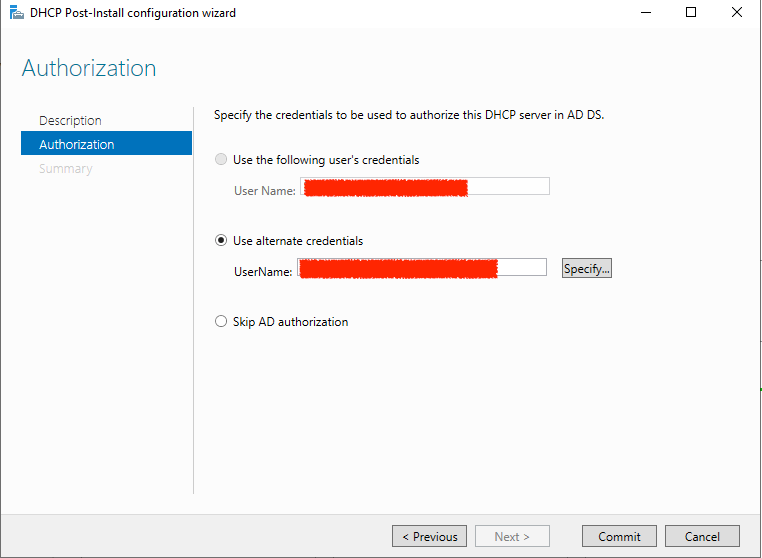Select "Use the following user's credentials" radio
The width and height of the screenshot is (762, 558).
(x=221, y=160)
